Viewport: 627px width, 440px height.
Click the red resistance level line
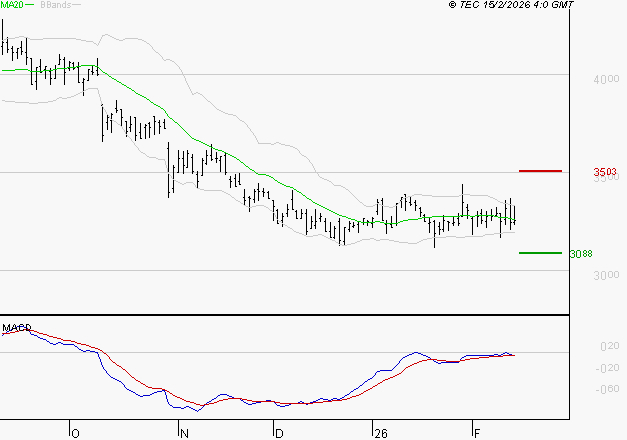(540, 171)
